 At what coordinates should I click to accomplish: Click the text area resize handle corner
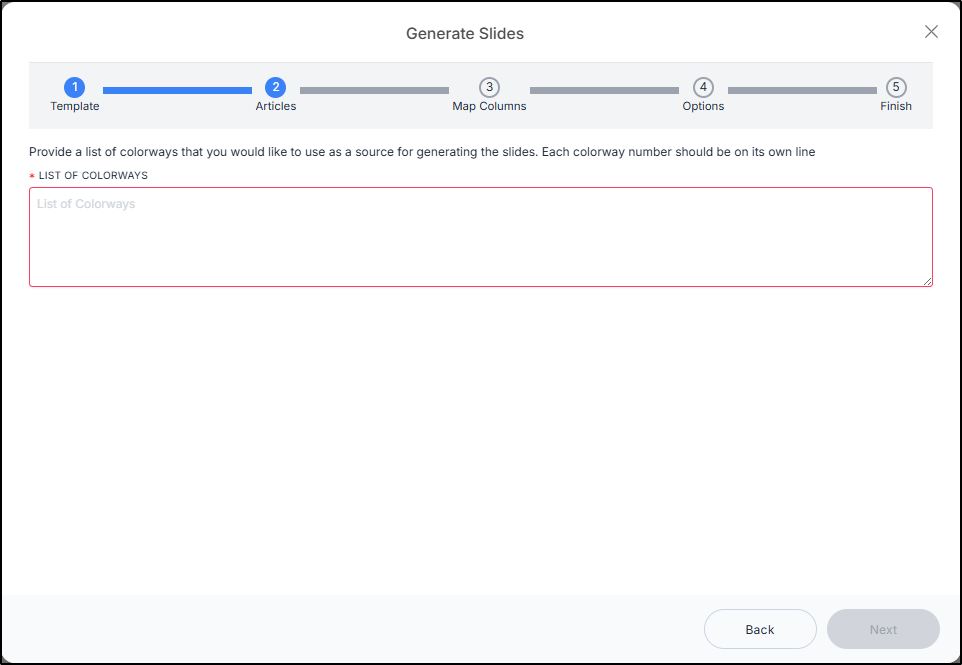(x=928, y=282)
